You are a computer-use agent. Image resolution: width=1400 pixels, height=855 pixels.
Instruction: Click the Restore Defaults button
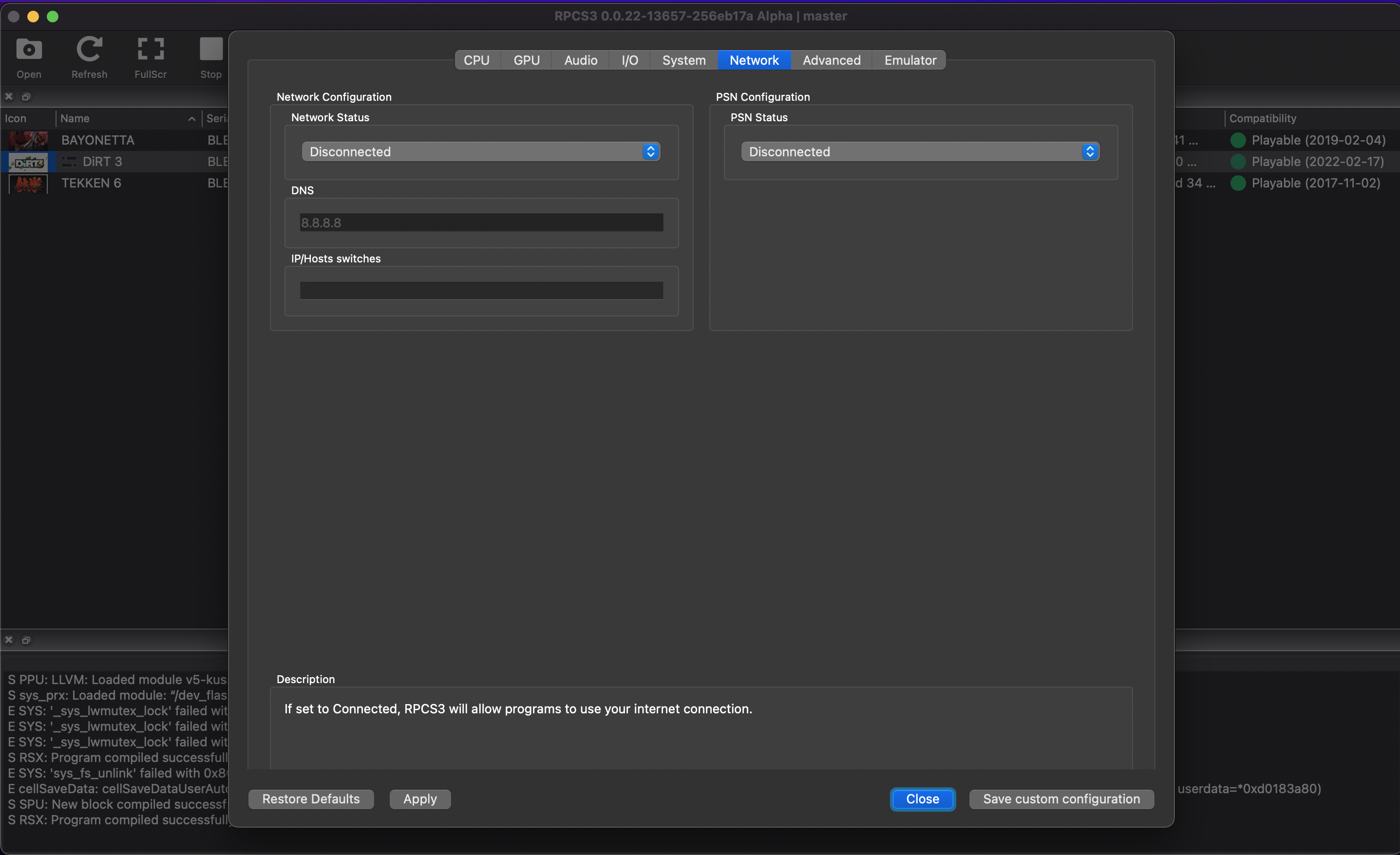pyautogui.click(x=311, y=799)
